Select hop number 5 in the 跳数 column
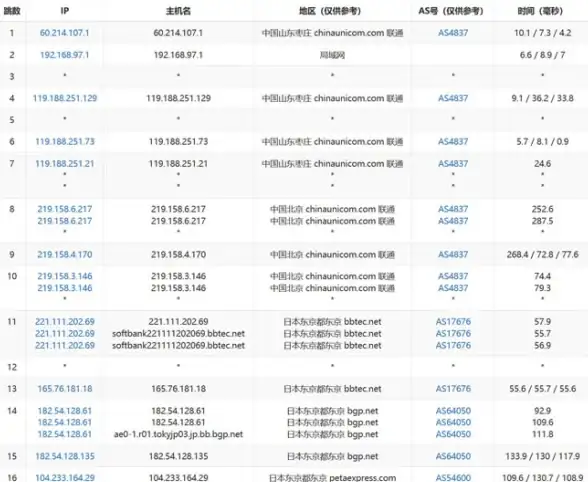The width and height of the screenshot is (588, 482). [12, 120]
